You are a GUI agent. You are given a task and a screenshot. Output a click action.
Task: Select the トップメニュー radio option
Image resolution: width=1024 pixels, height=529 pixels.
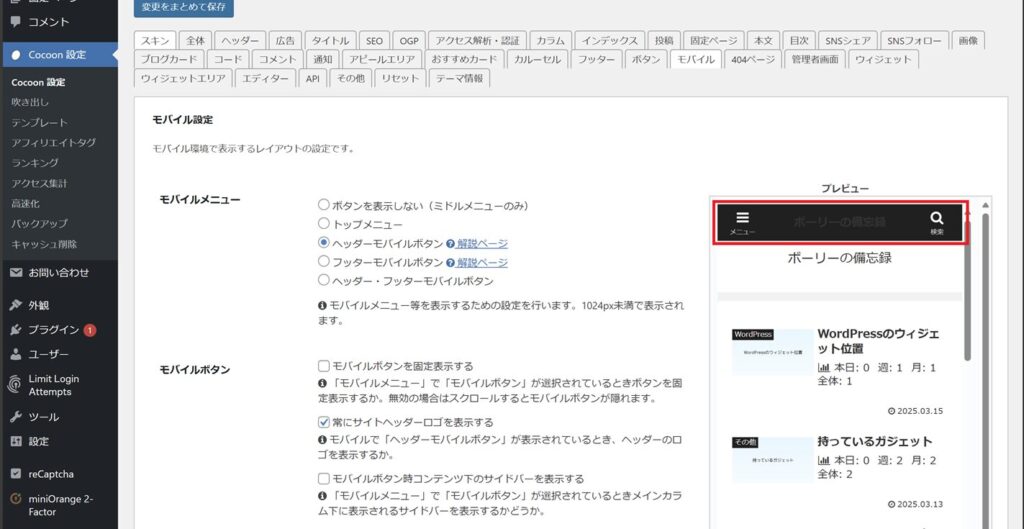pos(324,225)
